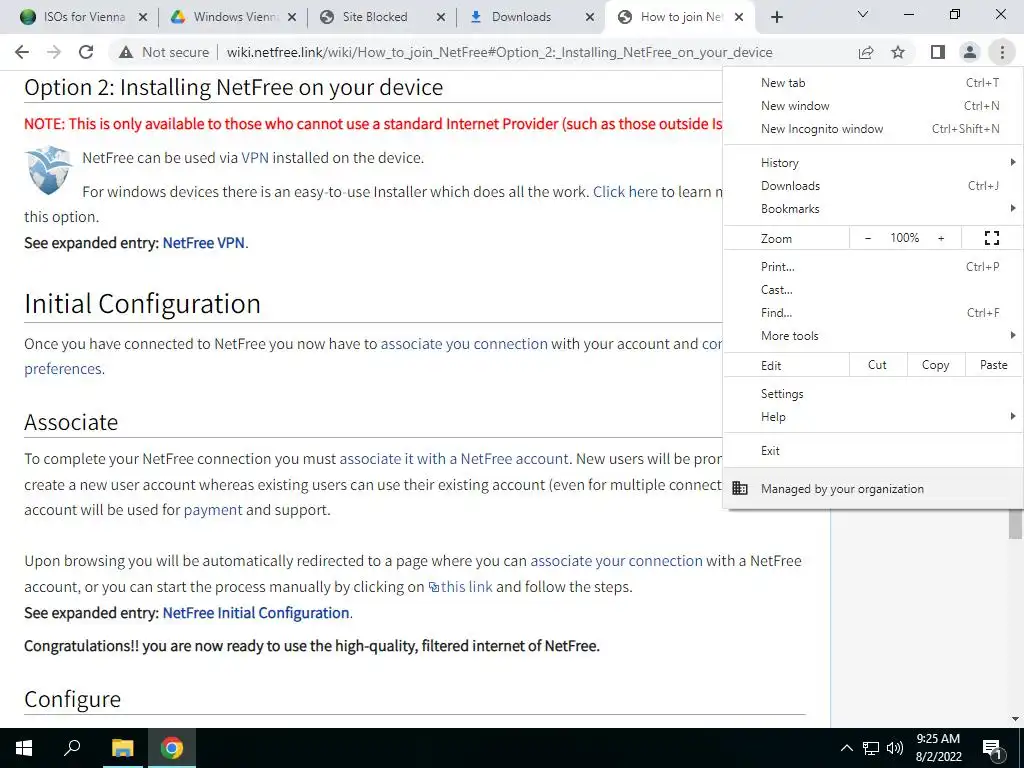This screenshot has height=768, width=1024.
Task: Click Chrome icon on taskbar
Action: [x=172, y=748]
